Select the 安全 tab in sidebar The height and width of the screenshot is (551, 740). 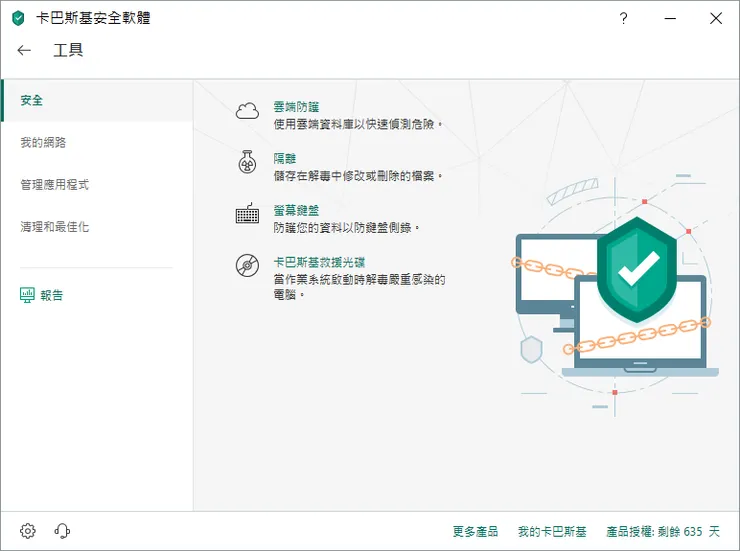(x=97, y=100)
